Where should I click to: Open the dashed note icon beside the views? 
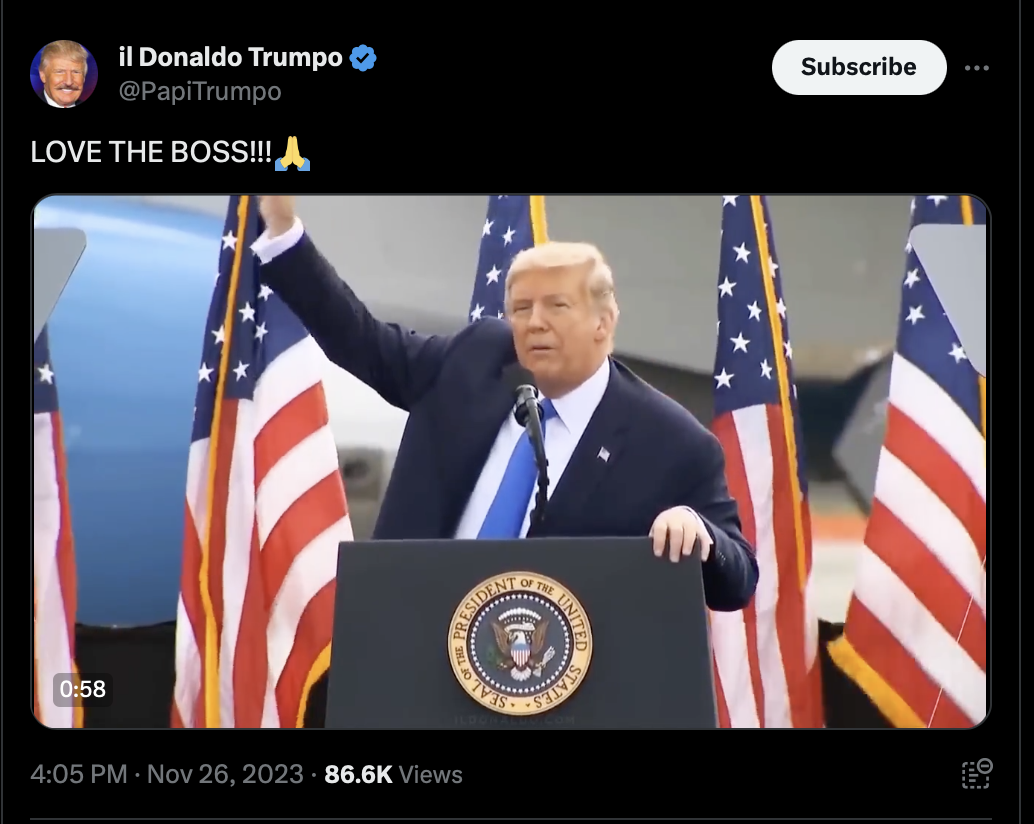(x=977, y=774)
